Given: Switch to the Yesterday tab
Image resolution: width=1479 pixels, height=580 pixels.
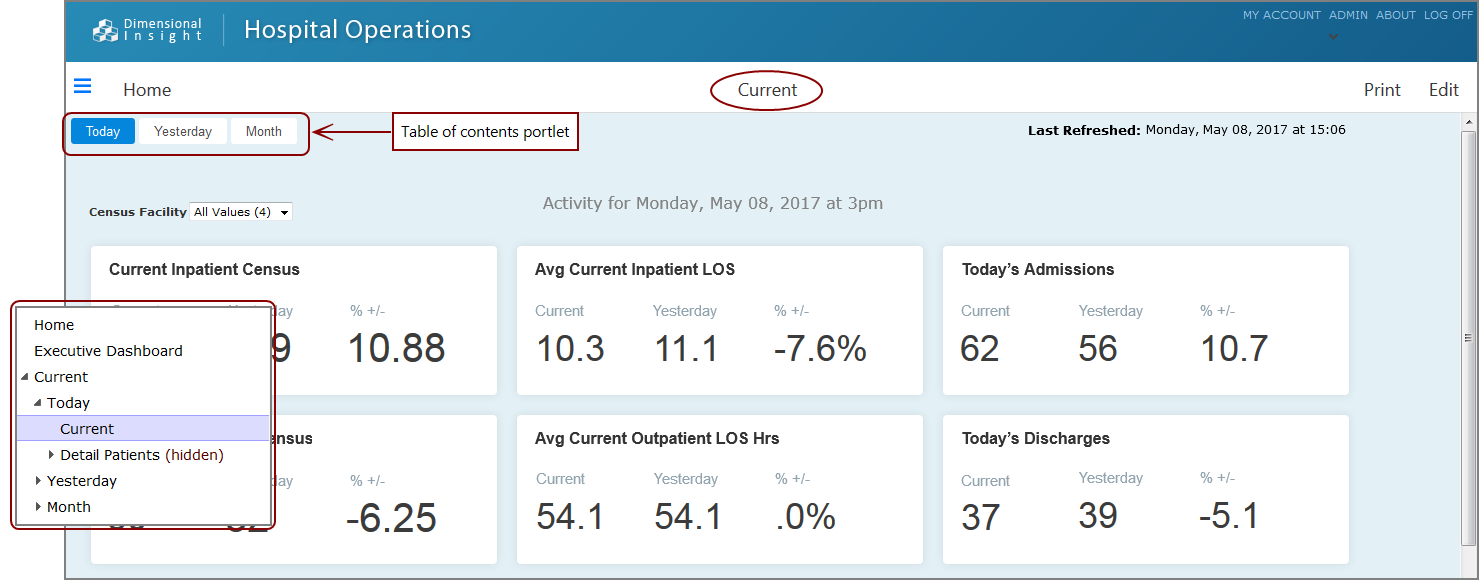Looking at the screenshot, I should pyautogui.click(x=183, y=131).
